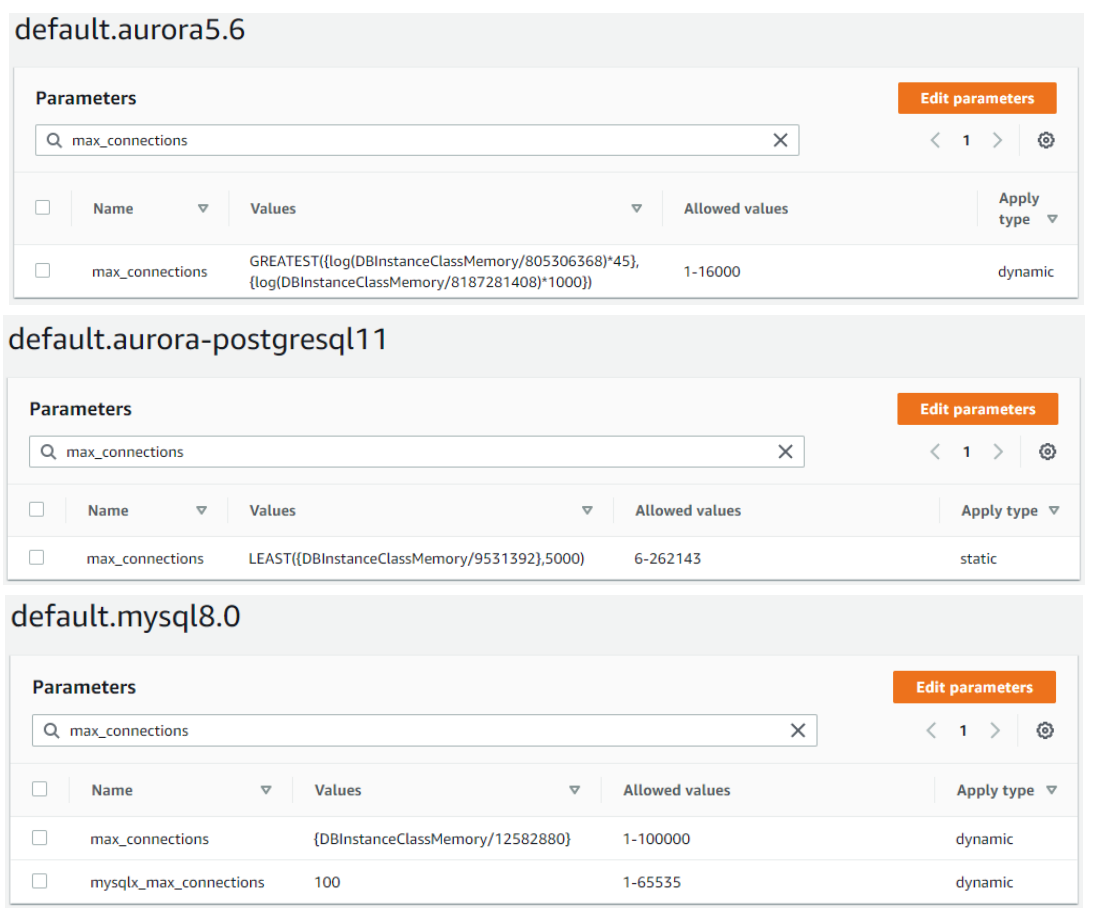Sort by Apply type arrow in aurora5.6 table

1052,219
